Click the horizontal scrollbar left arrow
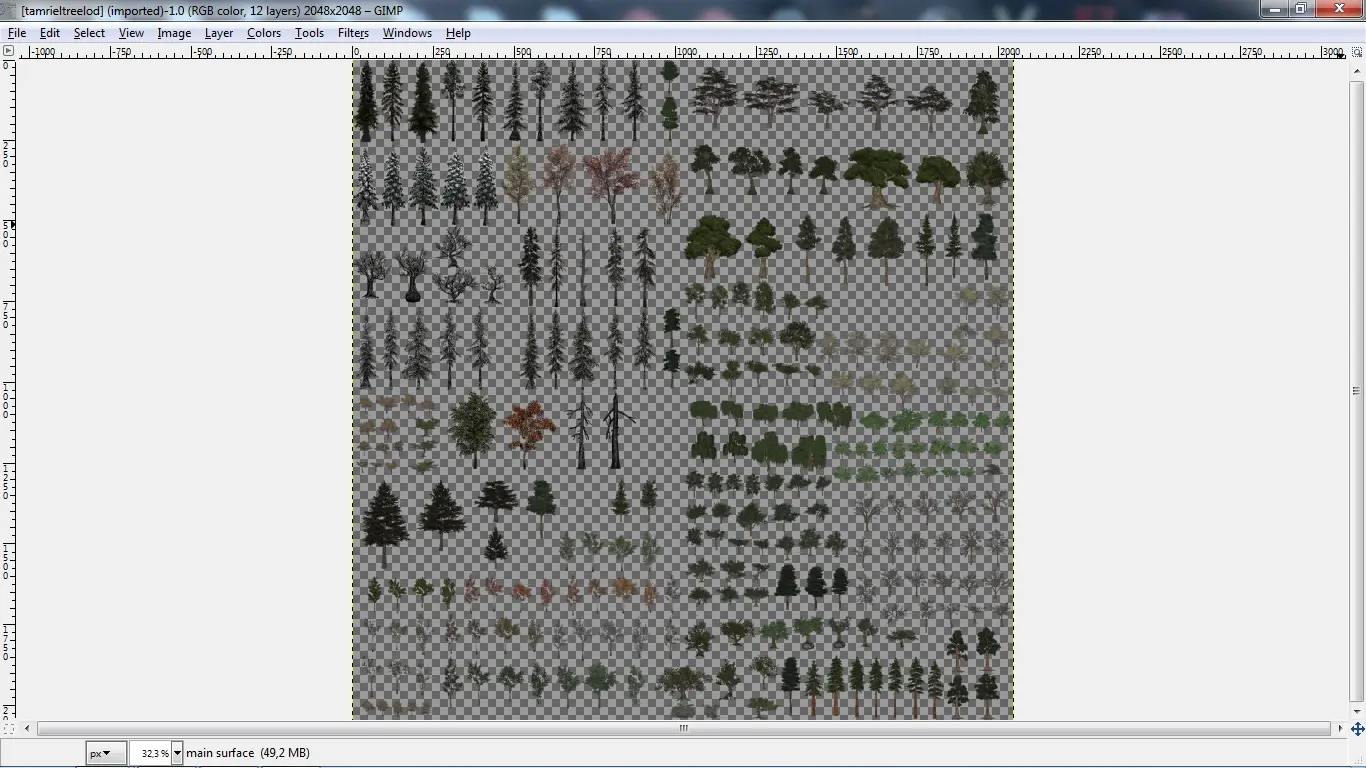 coord(27,728)
